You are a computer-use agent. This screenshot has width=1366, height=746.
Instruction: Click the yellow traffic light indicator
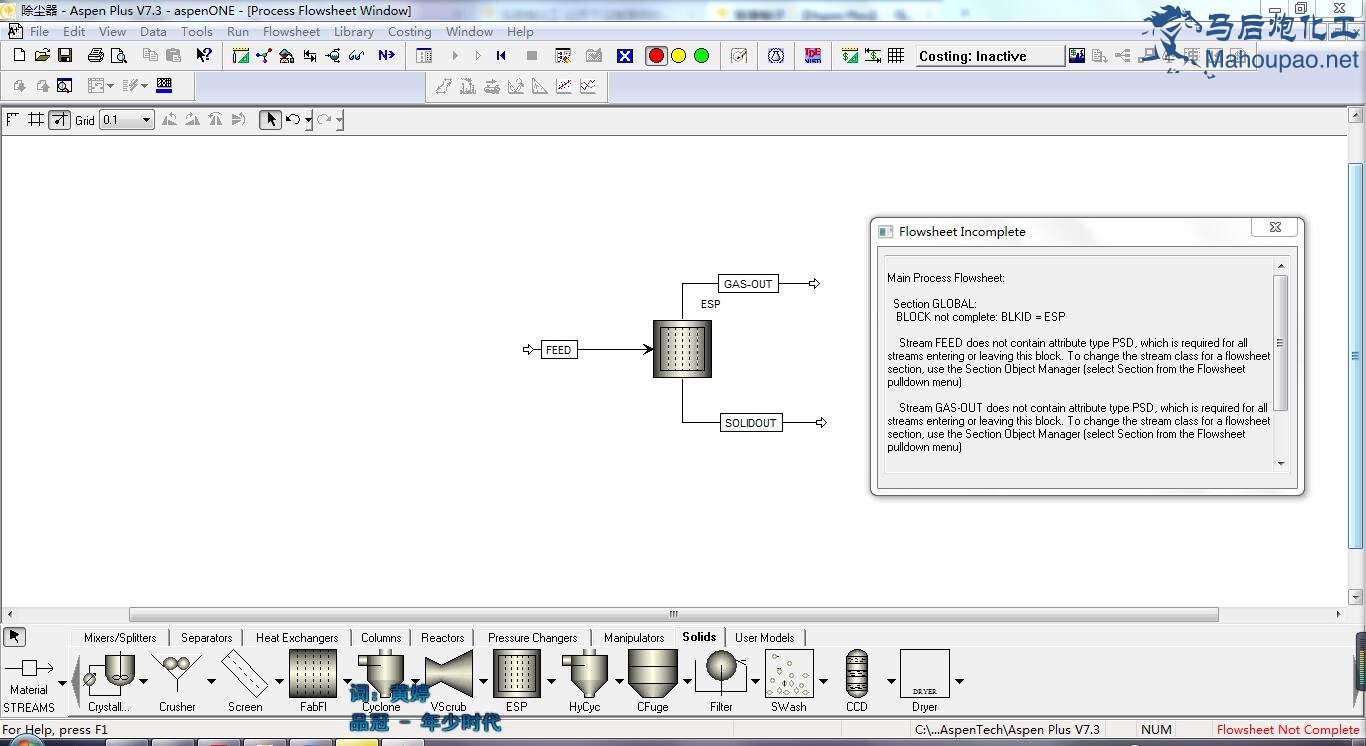pos(679,56)
